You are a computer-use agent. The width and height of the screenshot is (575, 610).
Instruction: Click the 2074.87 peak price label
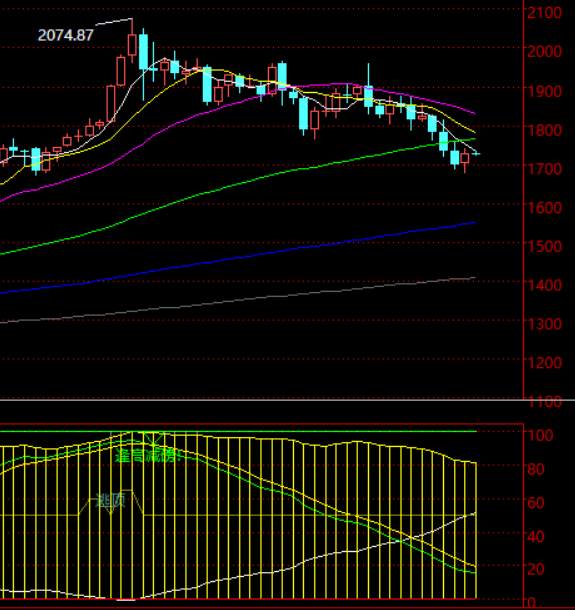[65, 35]
